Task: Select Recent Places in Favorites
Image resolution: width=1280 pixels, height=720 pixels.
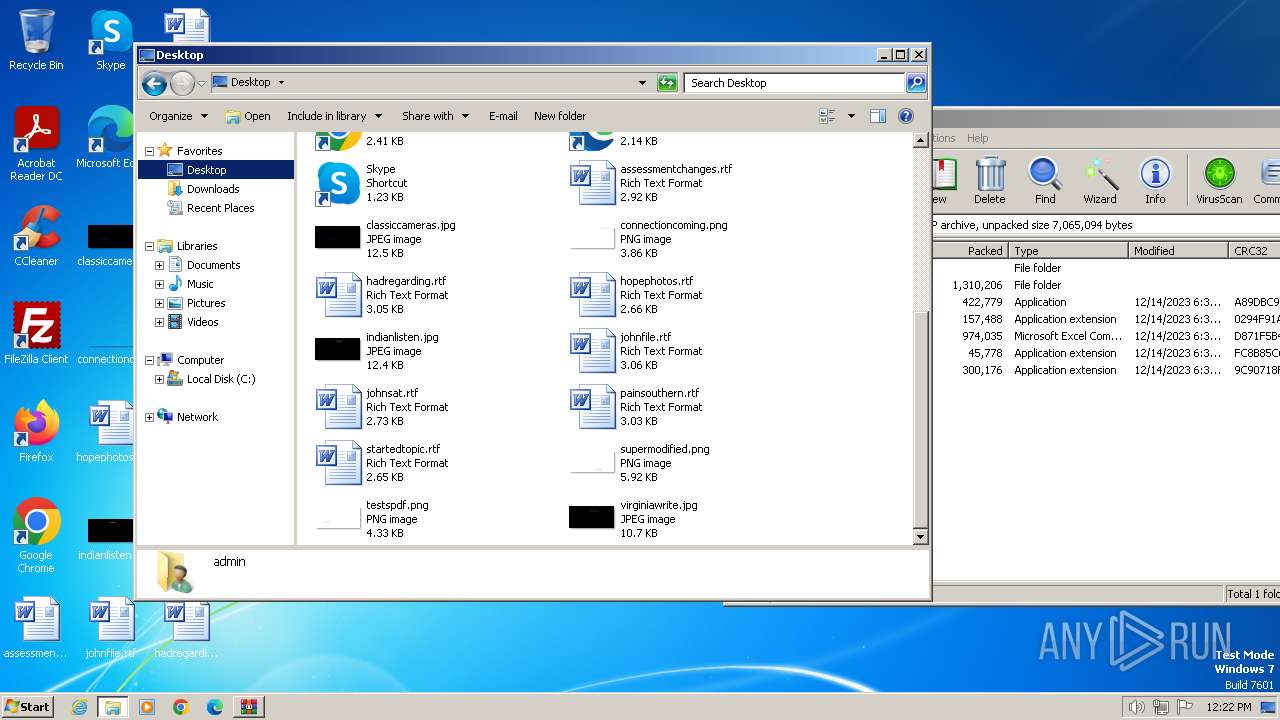Action: (x=220, y=208)
